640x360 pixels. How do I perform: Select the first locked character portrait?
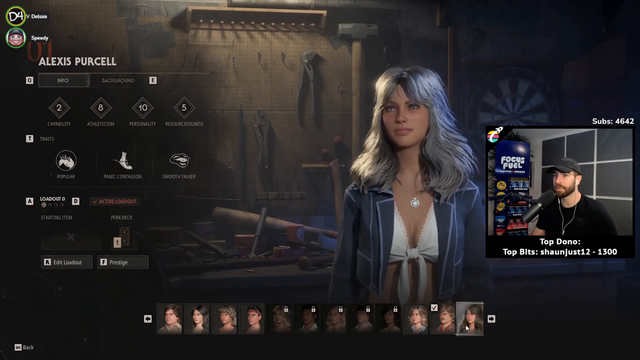(x=279, y=319)
